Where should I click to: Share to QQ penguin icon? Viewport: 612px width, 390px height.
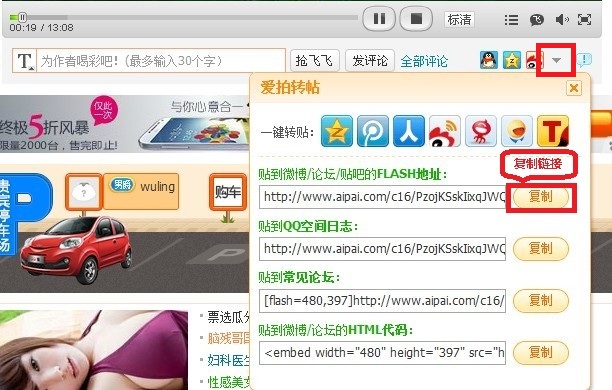pos(489,60)
